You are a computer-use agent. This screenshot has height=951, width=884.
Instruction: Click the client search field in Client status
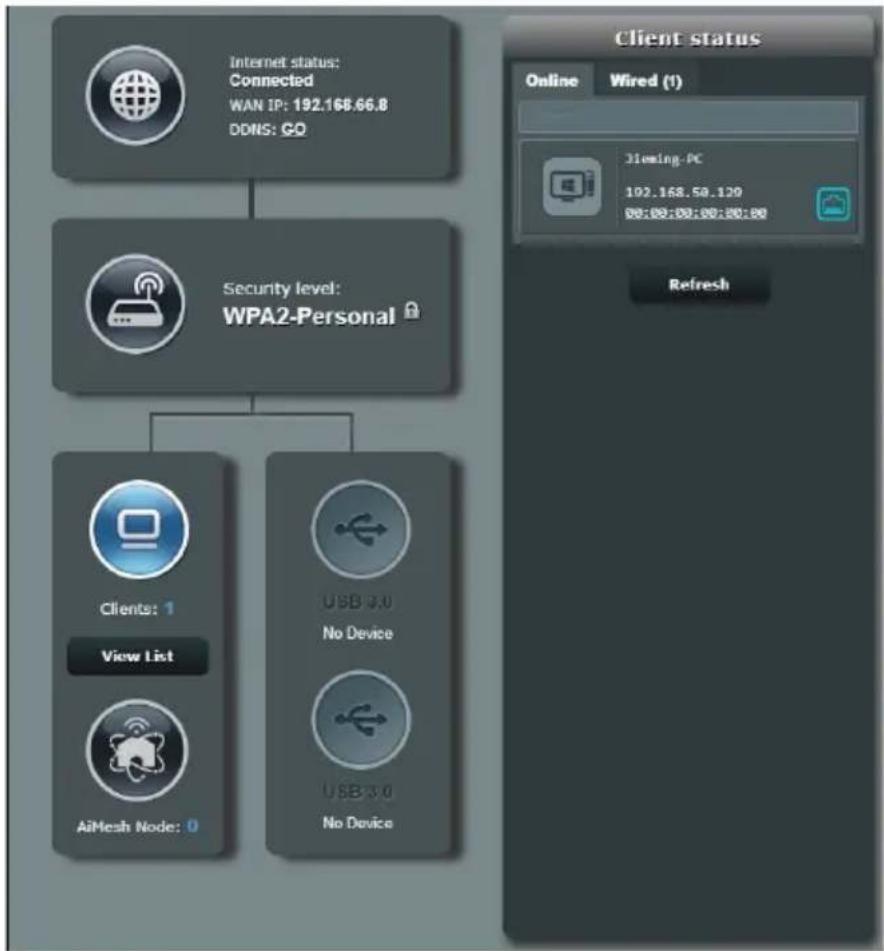click(688, 116)
